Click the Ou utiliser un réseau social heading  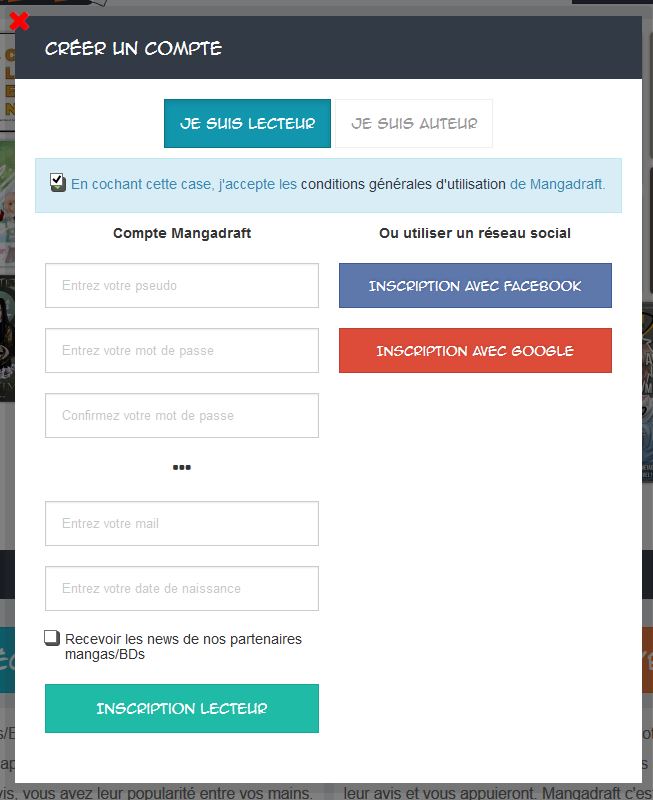(x=475, y=233)
